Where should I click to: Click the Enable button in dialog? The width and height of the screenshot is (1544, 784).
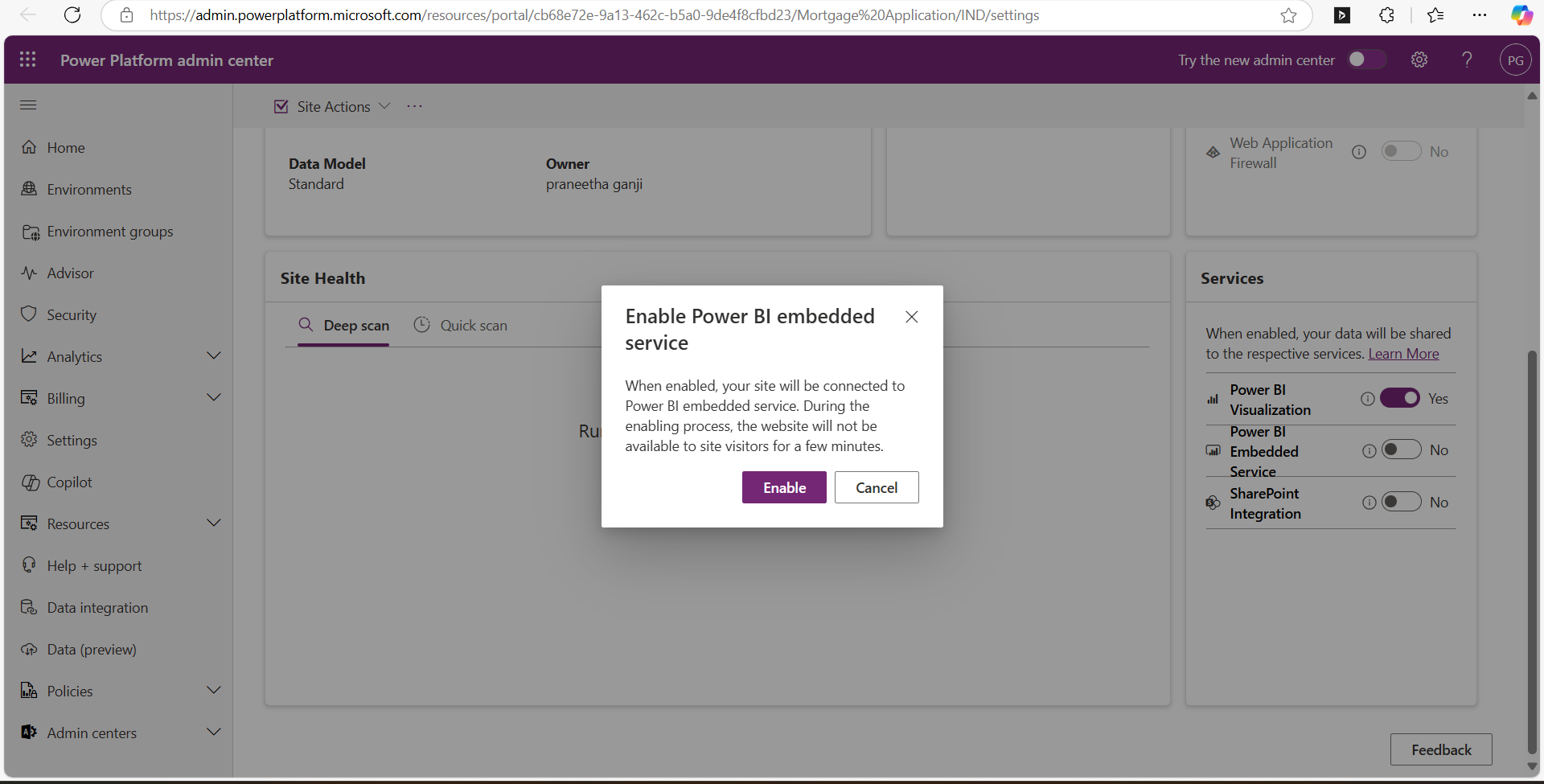783,487
